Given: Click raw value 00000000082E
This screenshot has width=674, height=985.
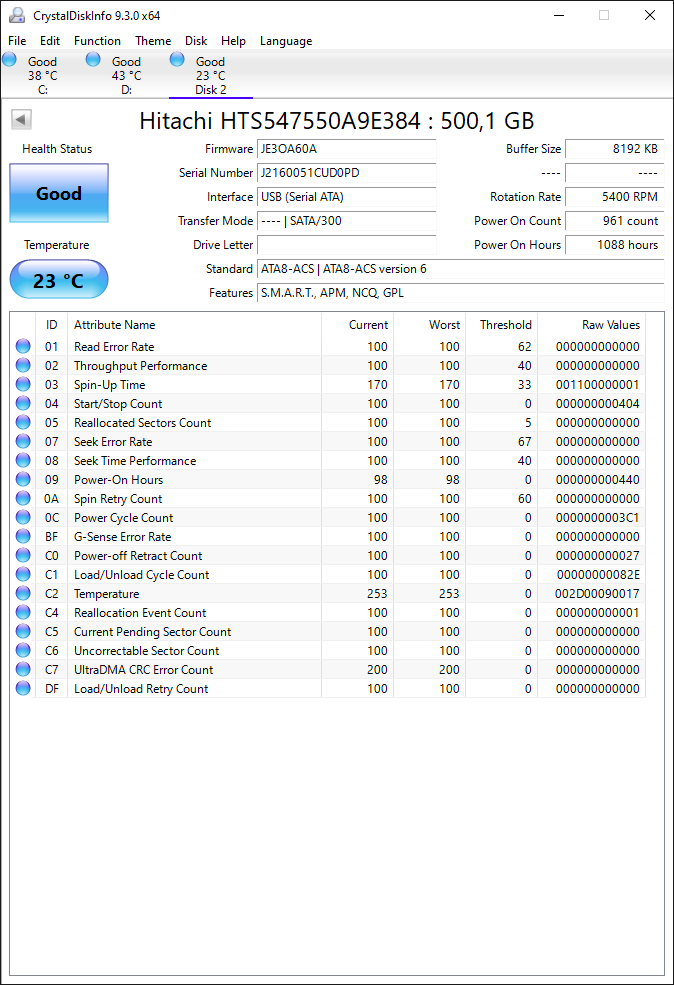Looking at the screenshot, I should [598, 575].
